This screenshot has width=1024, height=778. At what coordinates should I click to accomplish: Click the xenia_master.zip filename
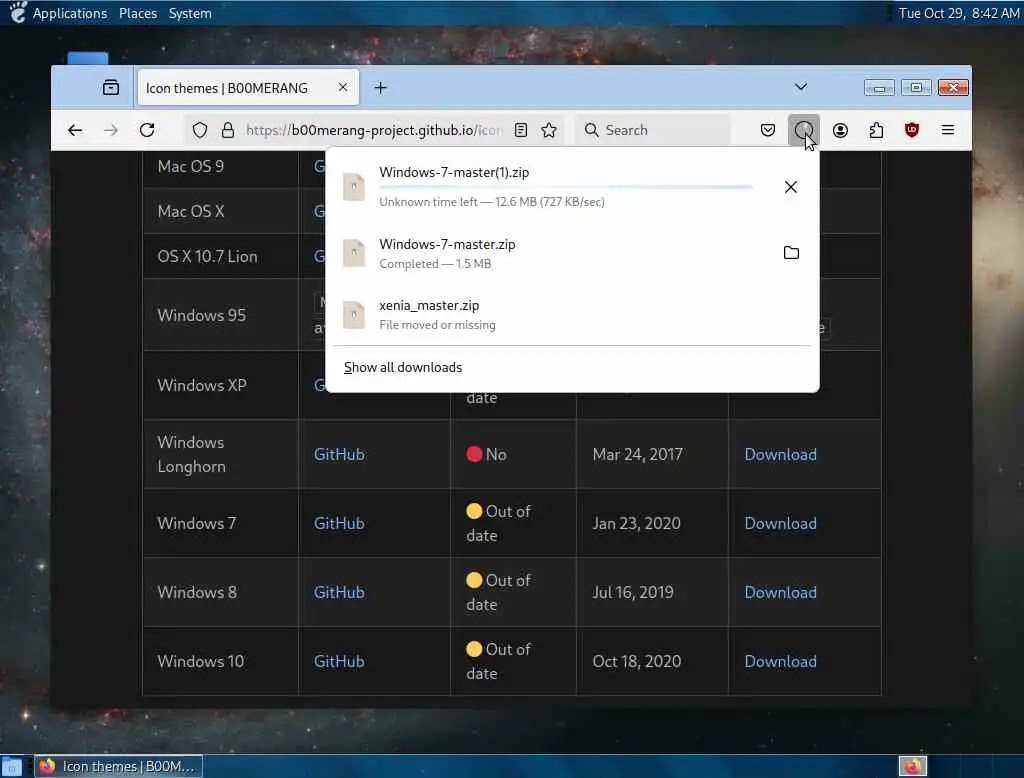coord(429,305)
